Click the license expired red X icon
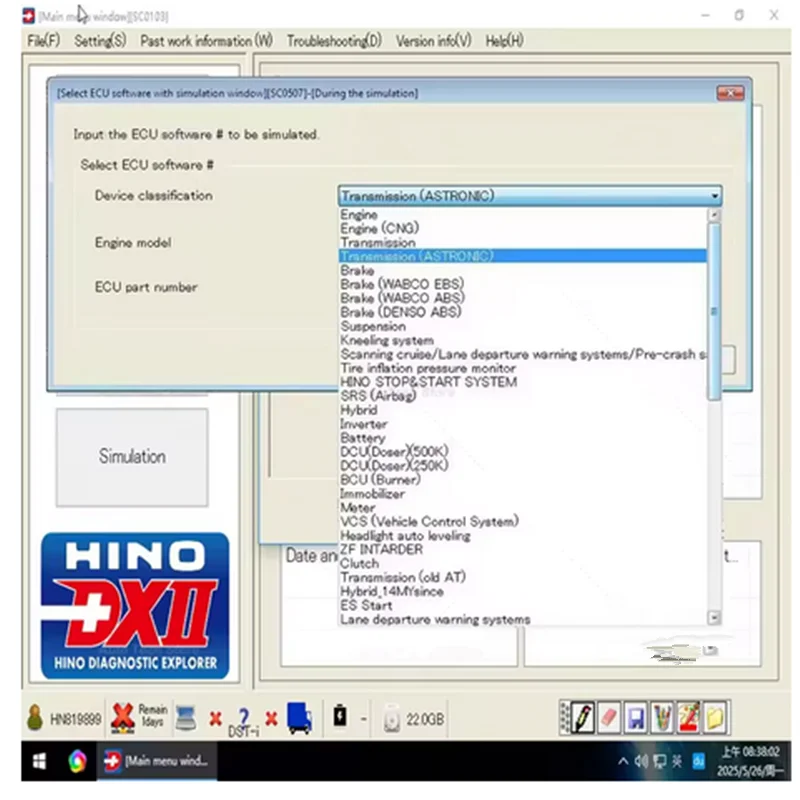800x800 pixels. pos(122,718)
